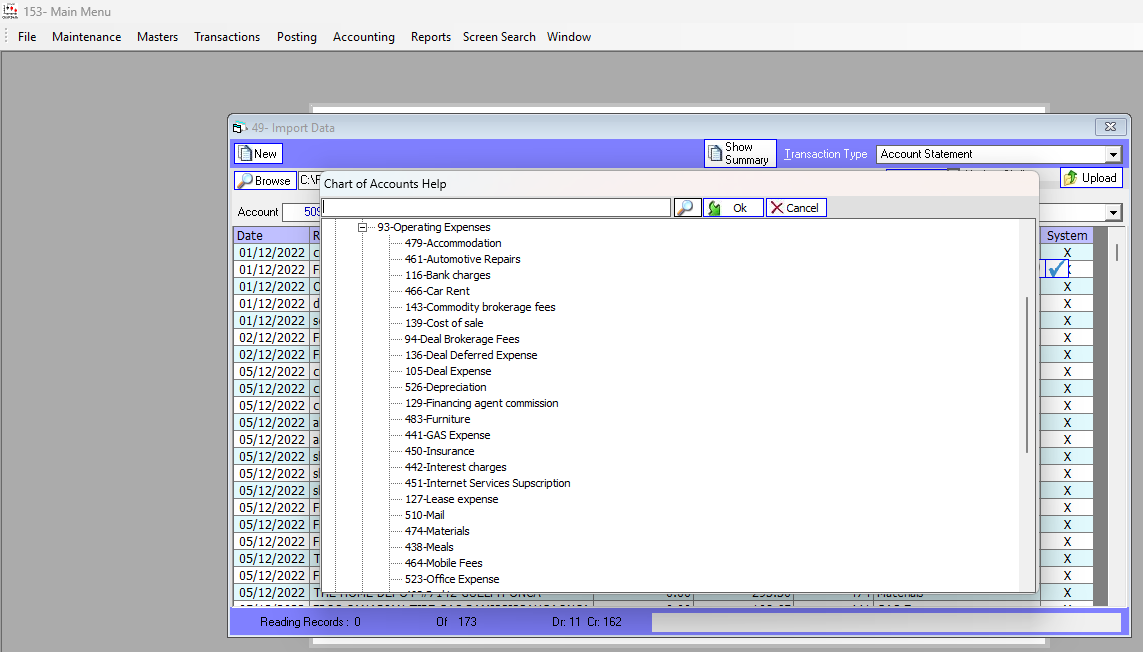Focus the Chart of Accounts search field
Screen dimensions: 1143x652
(496, 208)
